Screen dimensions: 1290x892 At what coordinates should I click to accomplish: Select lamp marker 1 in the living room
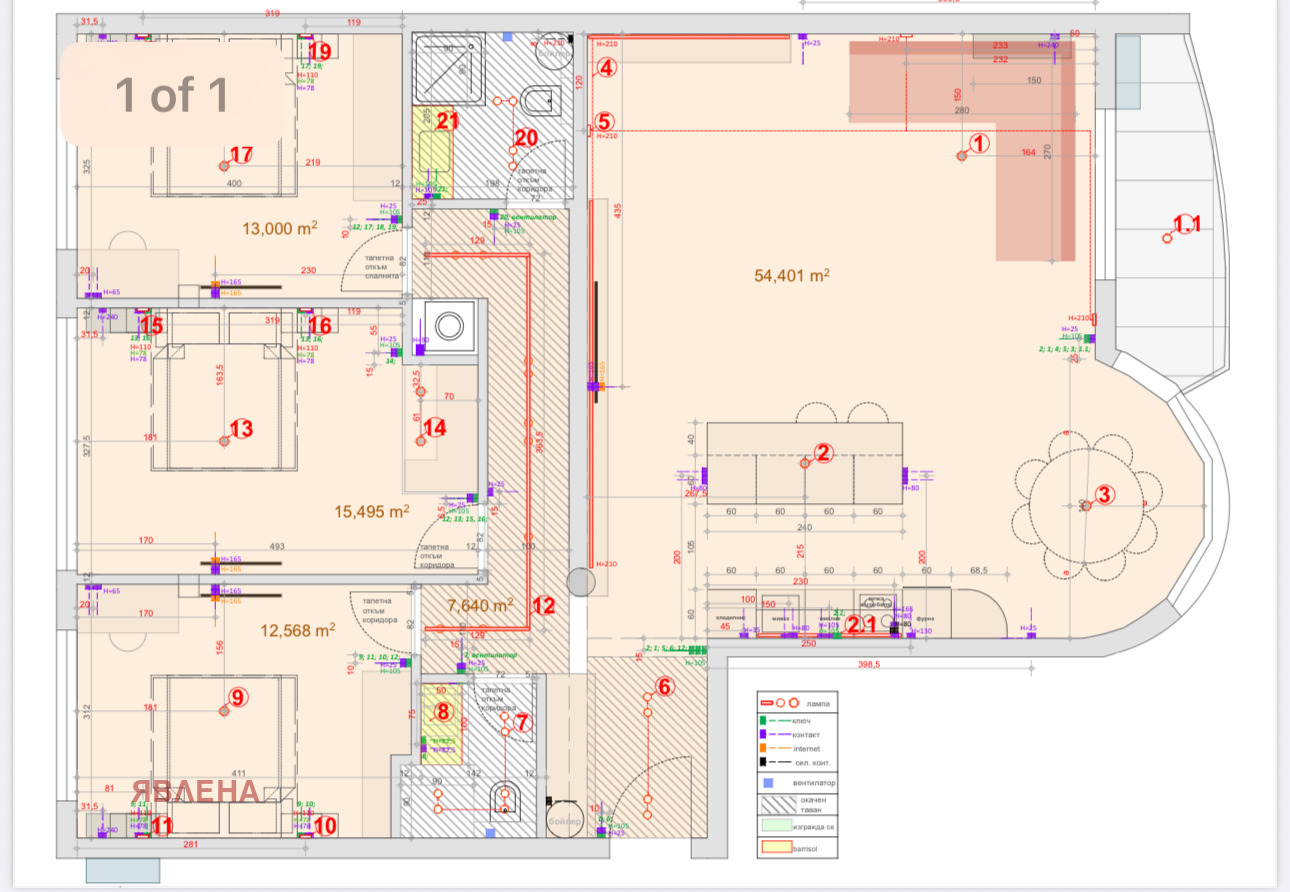(979, 144)
